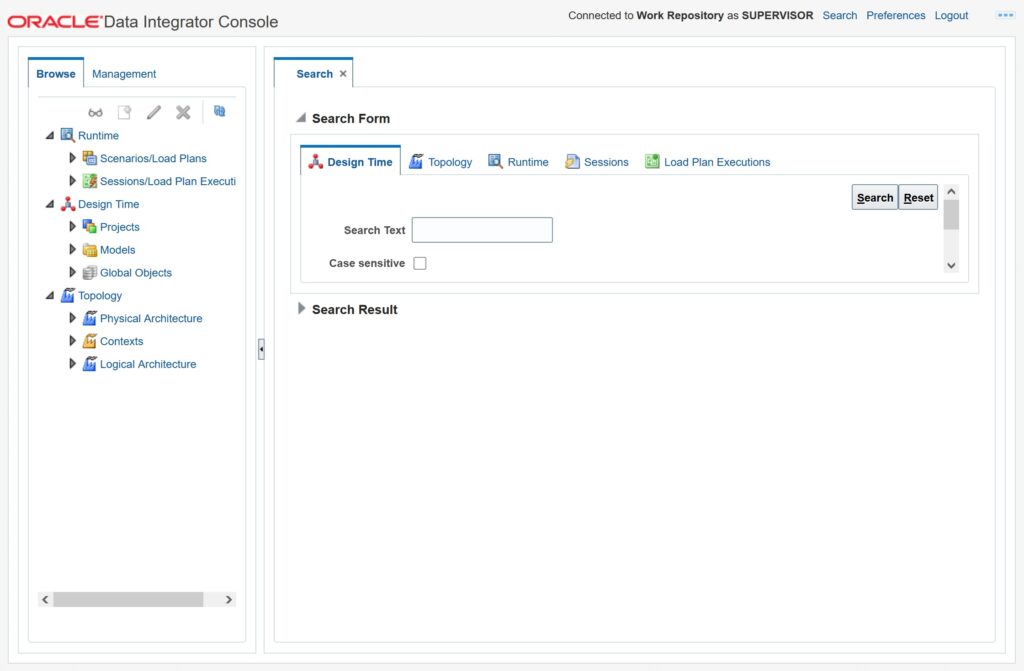Select the Contexts tree label
The width and height of the screenshot is (1024, 671).
click(x=121, y=341)
